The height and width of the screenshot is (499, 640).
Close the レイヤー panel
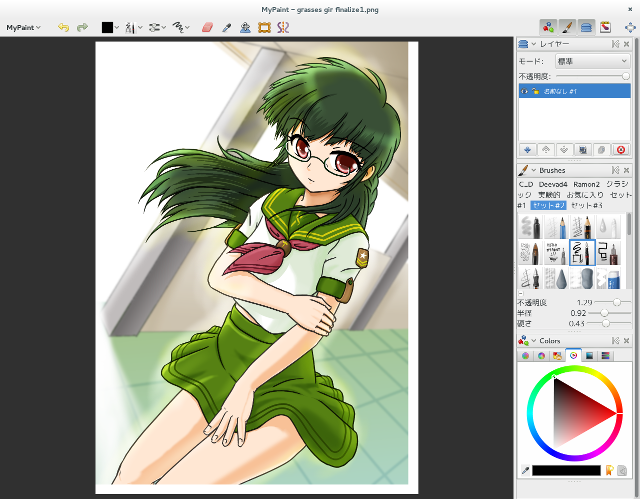coord(627,44)
